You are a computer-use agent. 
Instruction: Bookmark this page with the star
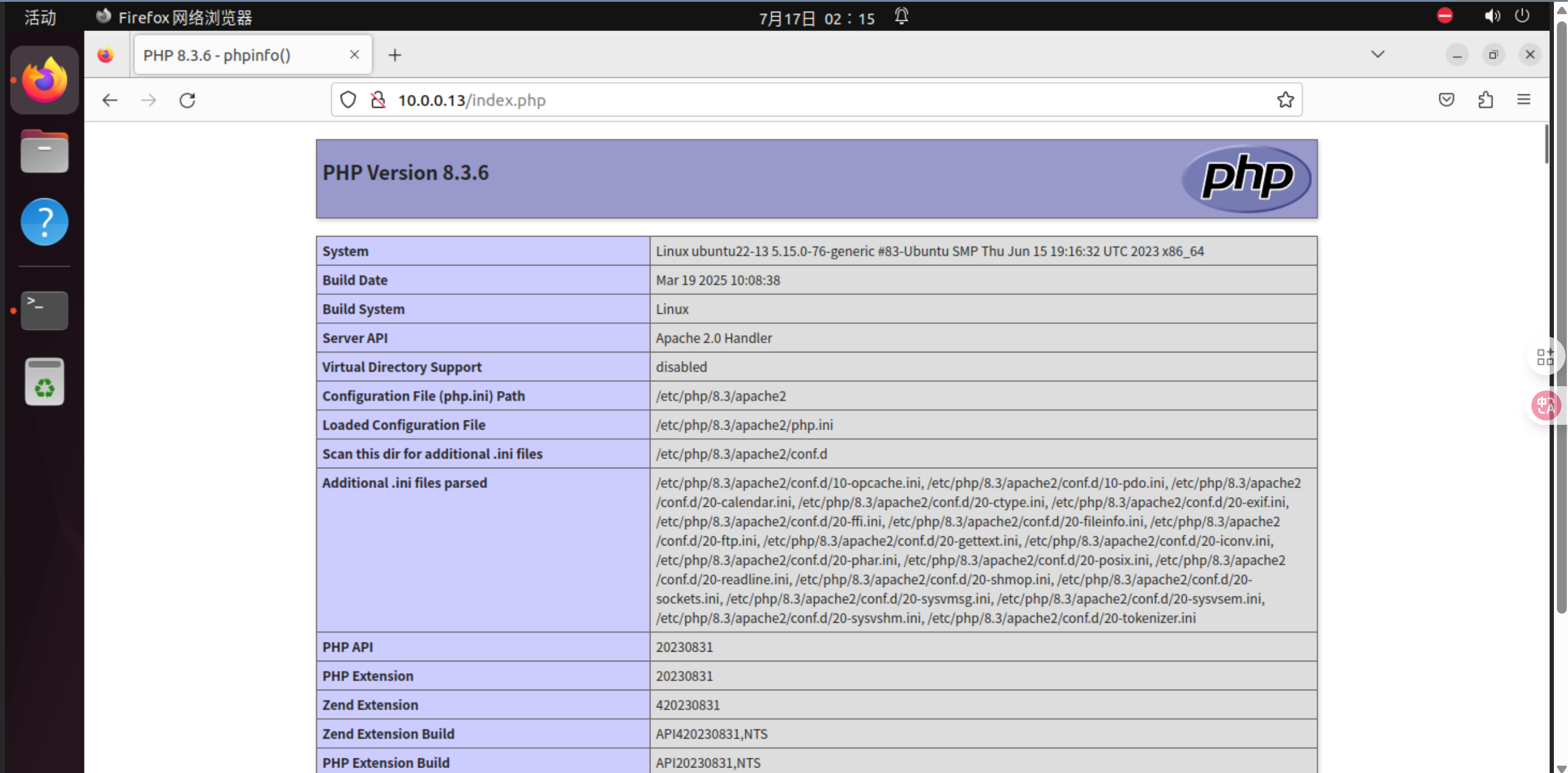(1285, 99)
